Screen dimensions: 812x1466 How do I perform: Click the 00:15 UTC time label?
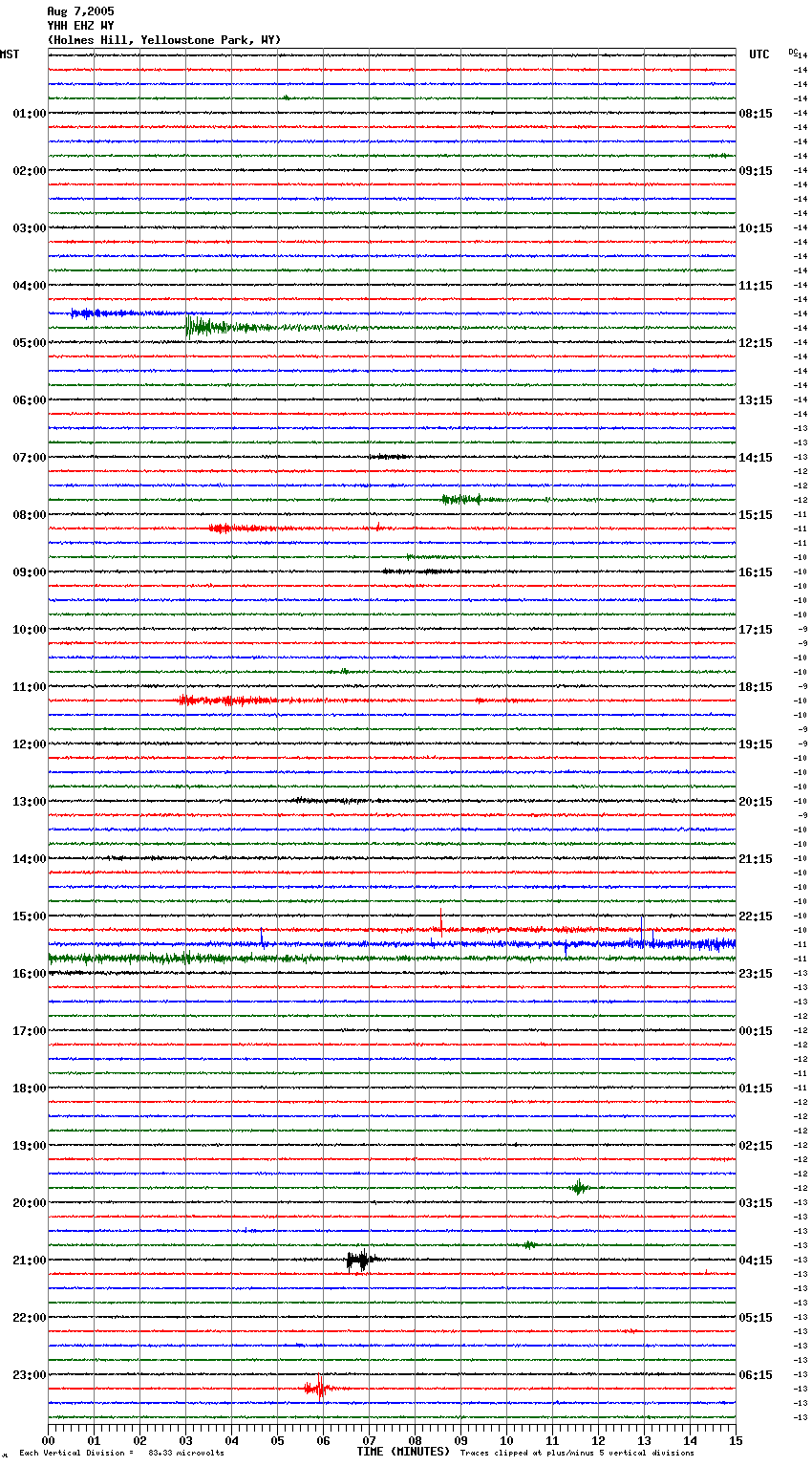756,1031
